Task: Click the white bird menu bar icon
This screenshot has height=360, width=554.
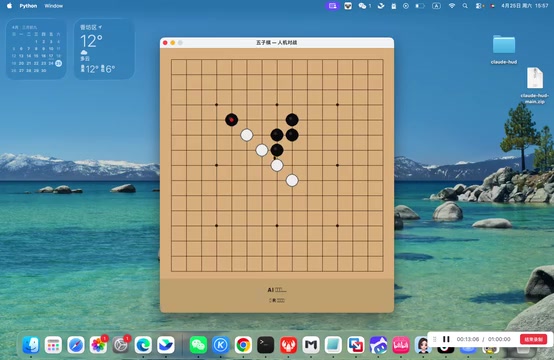Action: coord(381,6)
